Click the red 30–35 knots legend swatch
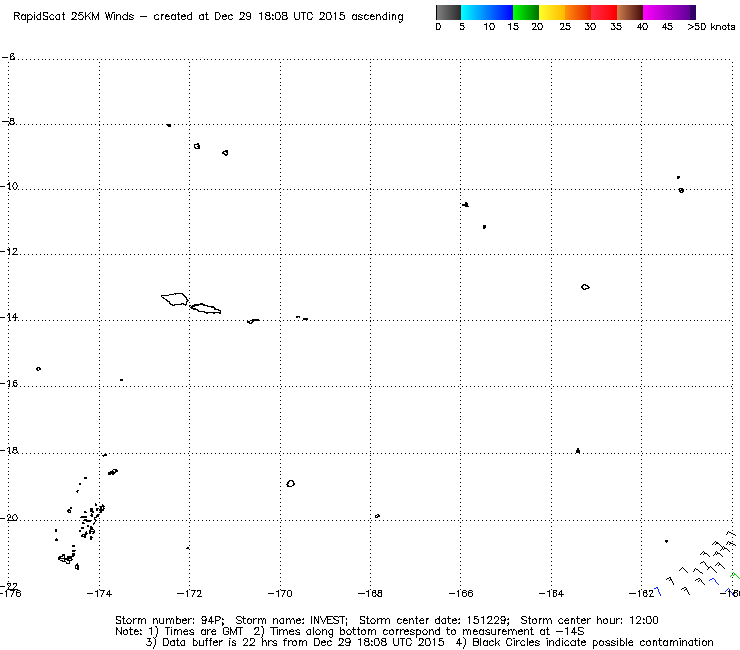The height and width of the screenshot is (650, 740). click(604, 12)
